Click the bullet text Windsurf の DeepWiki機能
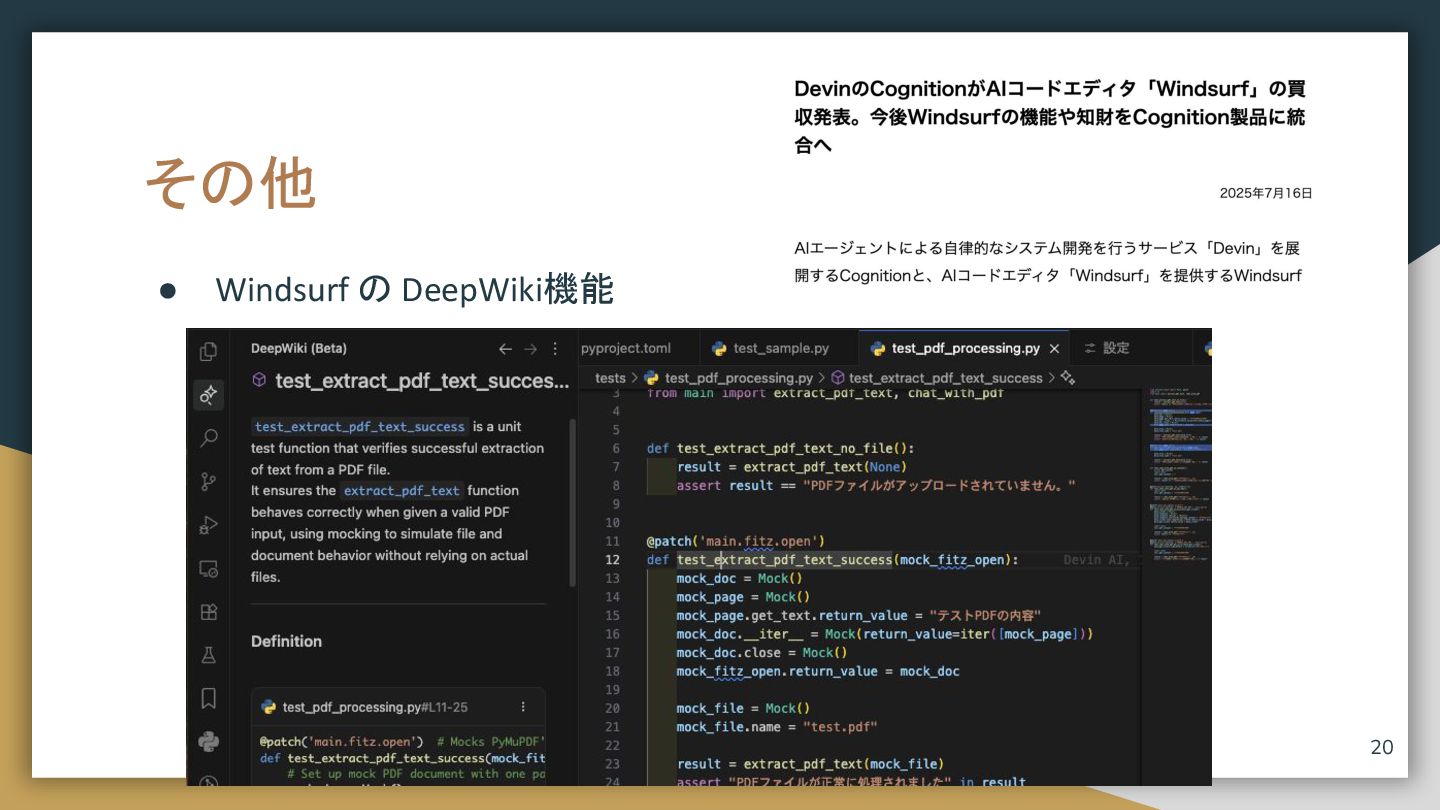The height and width of the screenshot is (810, 1440). point(414,289)
